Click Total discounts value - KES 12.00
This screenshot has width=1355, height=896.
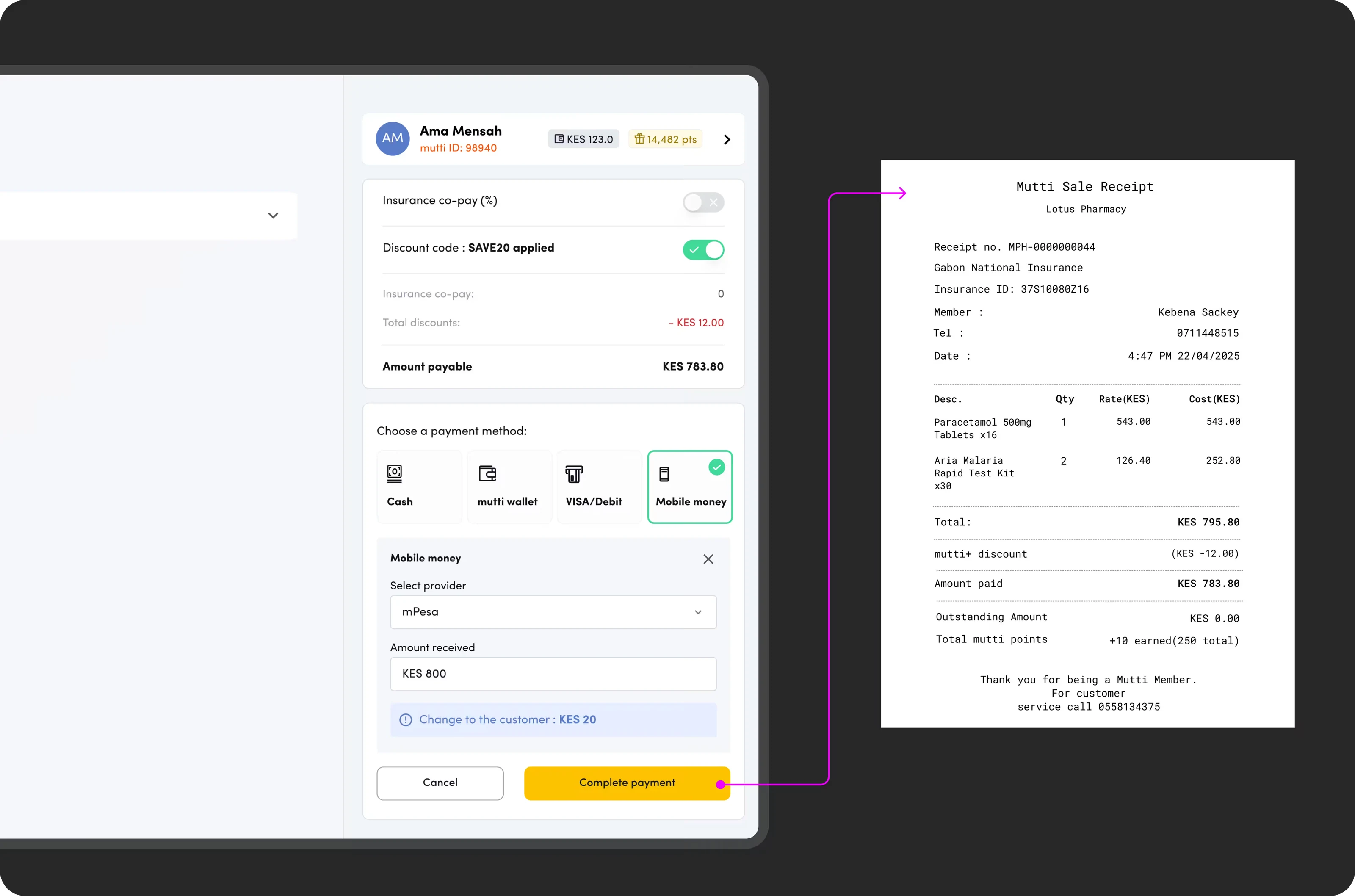697,322
